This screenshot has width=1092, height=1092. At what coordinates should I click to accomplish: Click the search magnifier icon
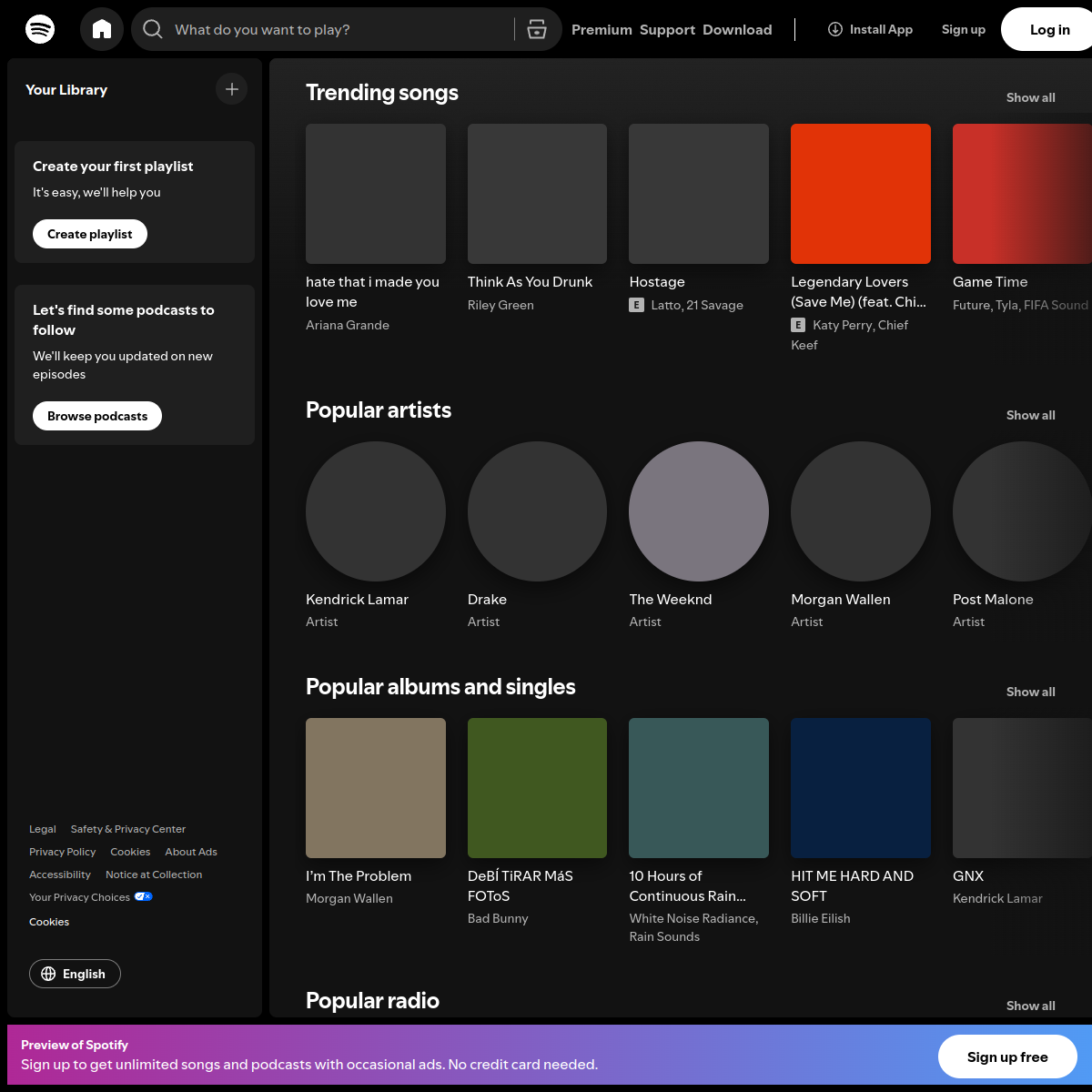click(x=153, y=29)
